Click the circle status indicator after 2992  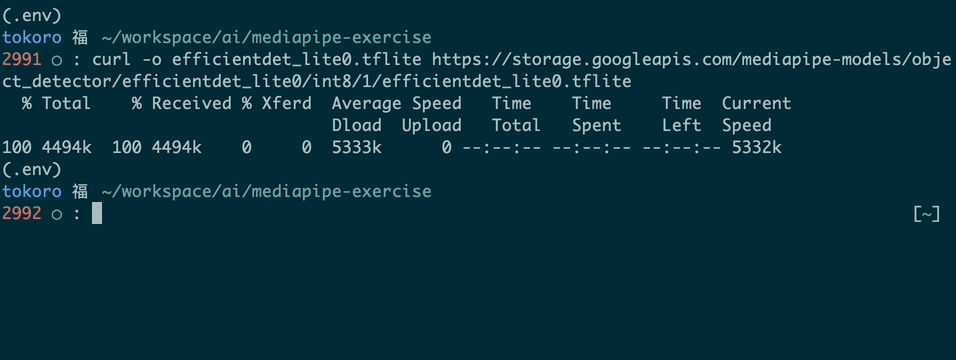coord(56,214)
